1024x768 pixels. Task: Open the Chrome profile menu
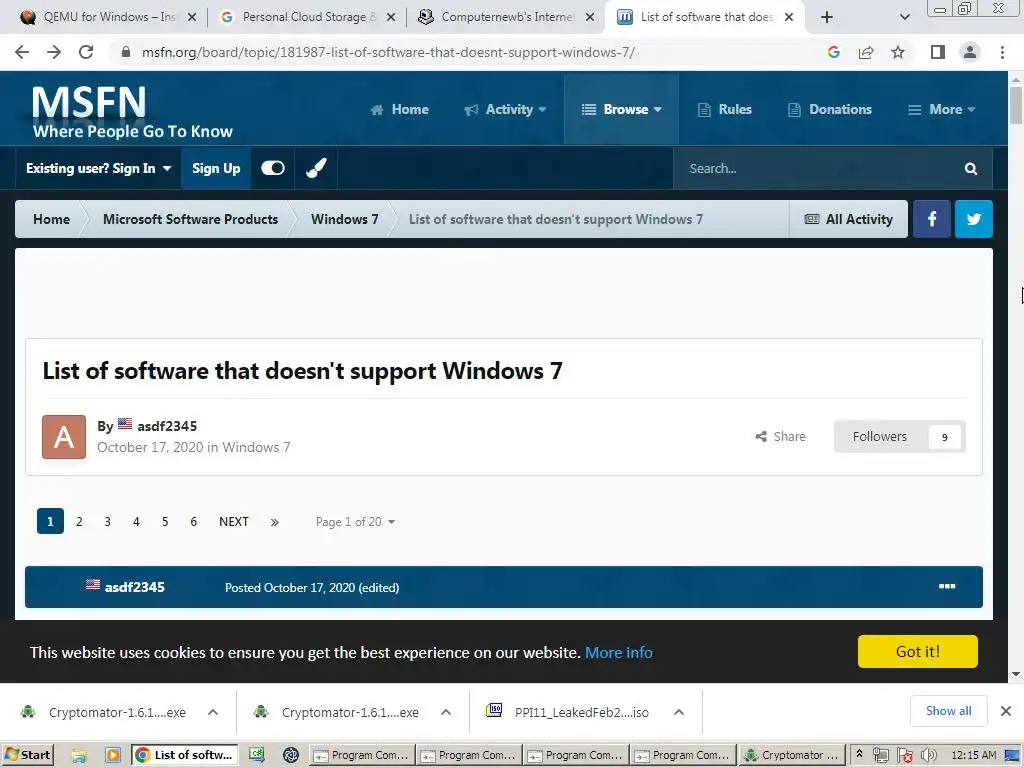click(x=970, y=52)
